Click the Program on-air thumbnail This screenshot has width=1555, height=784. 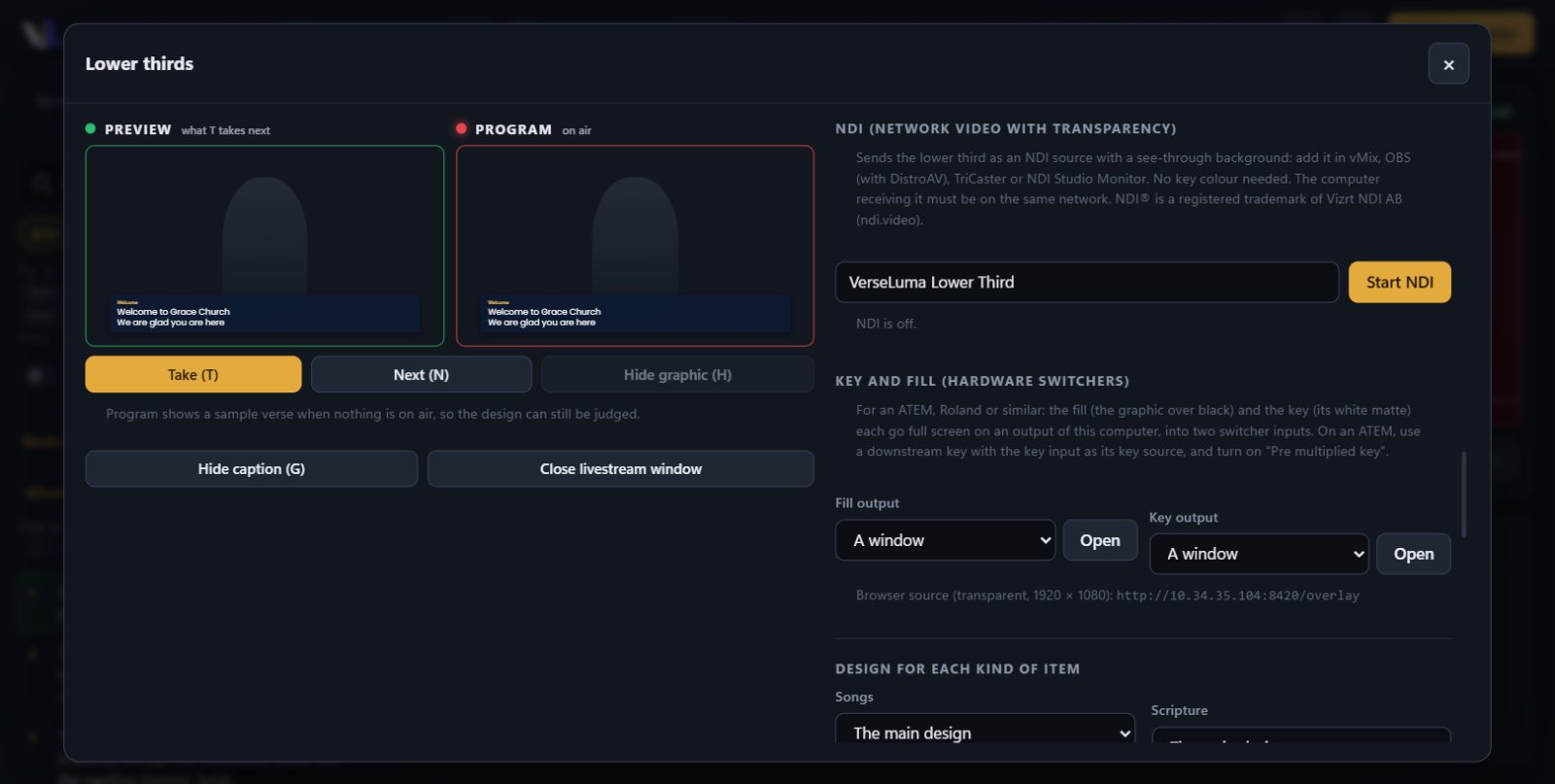pos(635,246)
